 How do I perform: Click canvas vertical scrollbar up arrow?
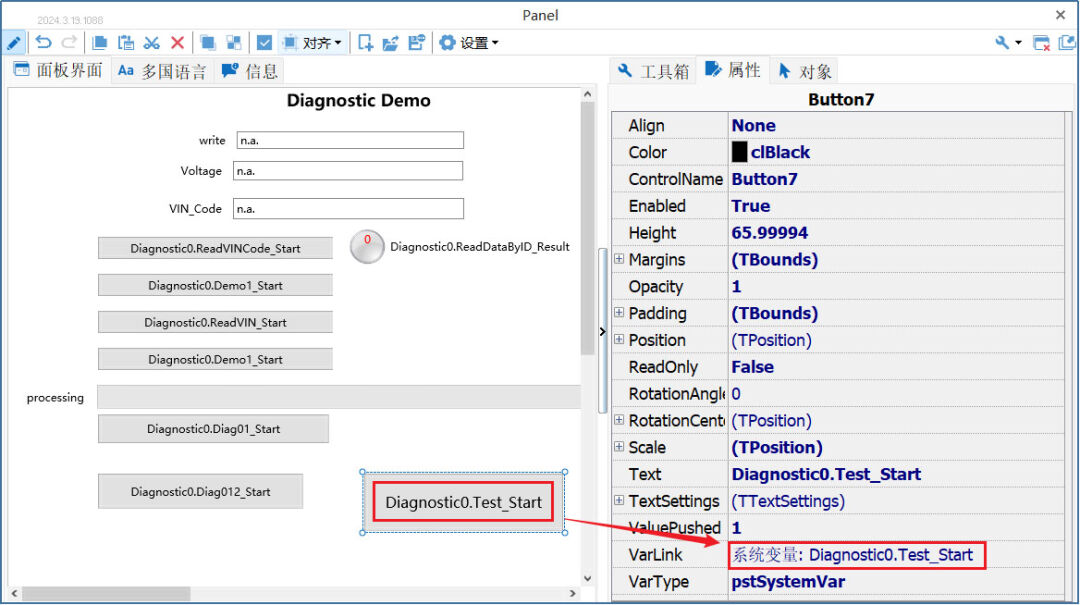coord(588,94)
